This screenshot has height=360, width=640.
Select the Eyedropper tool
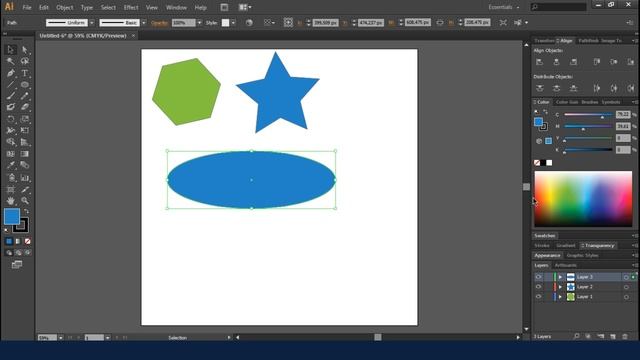click(11, 165)
